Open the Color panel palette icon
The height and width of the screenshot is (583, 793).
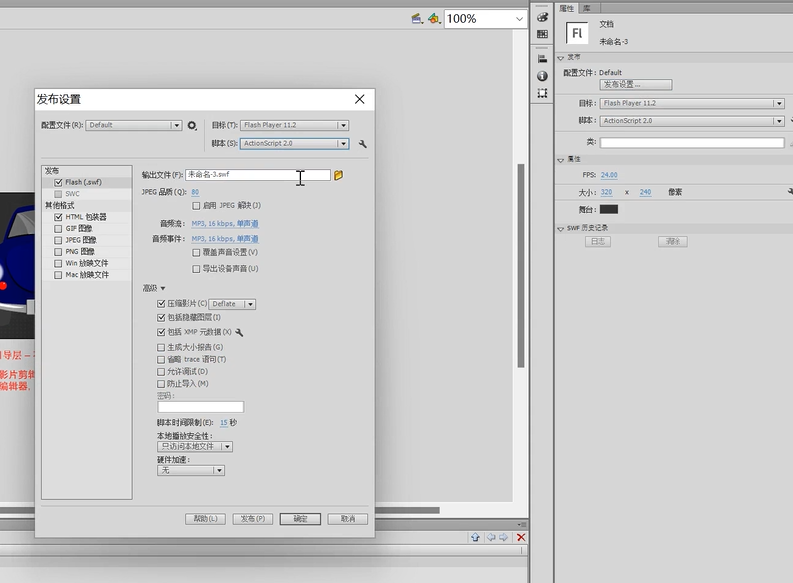point(542,17)
